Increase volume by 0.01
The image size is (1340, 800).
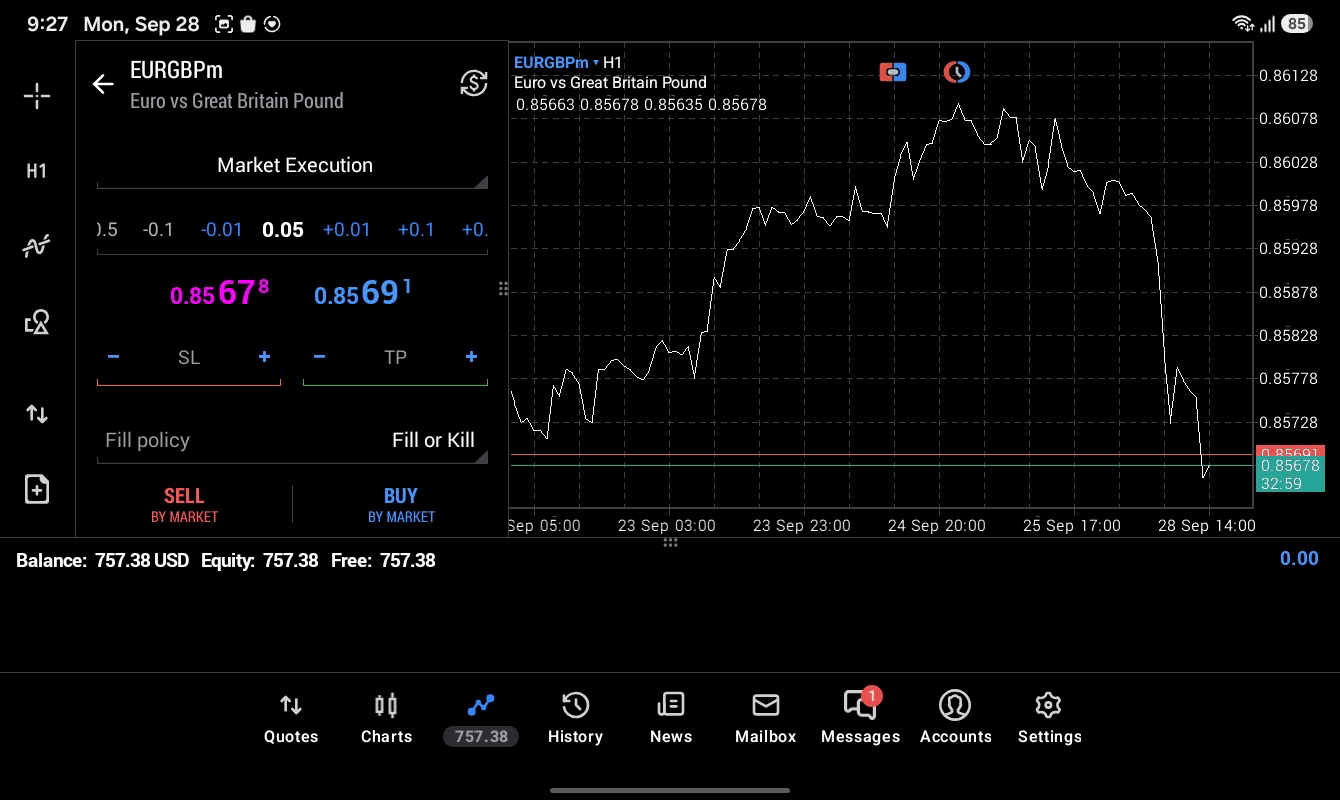pos(346,230)
